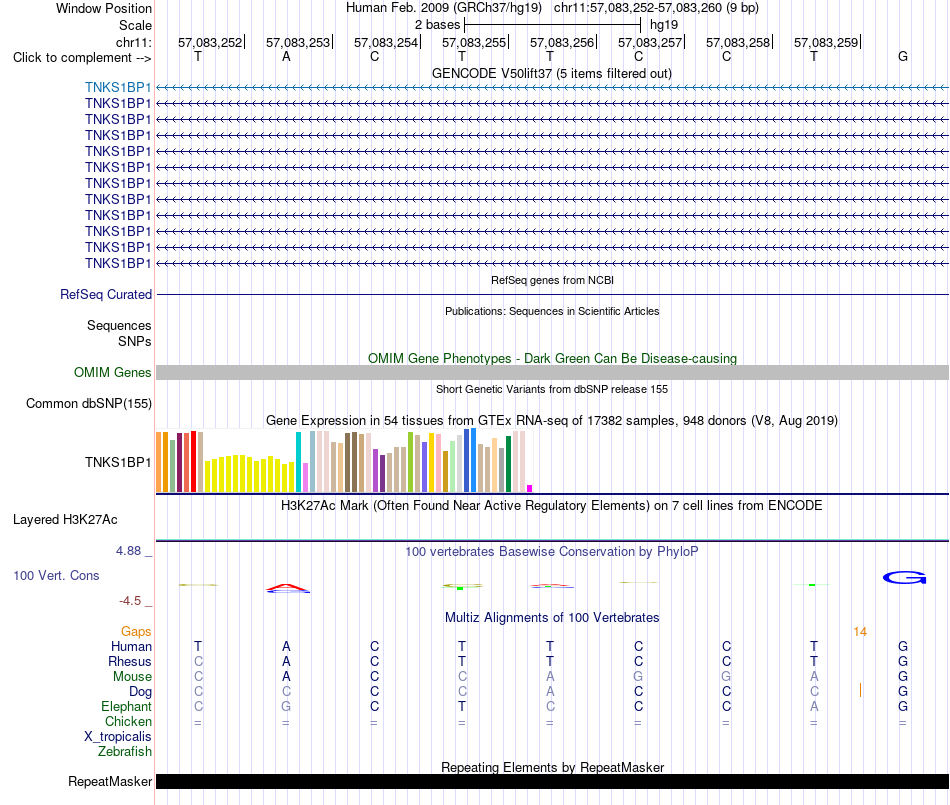Click position label 57,083,259
This screenshot has width=950, height=805.
[x=826, y=42]
